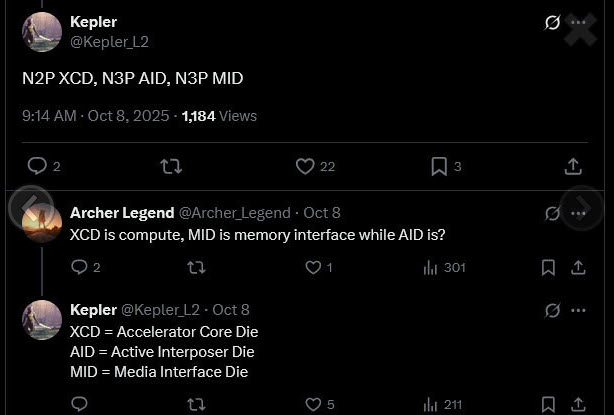Open more options on Archer Legend's reply
This screenshot has width=614, height=415.
579,213
